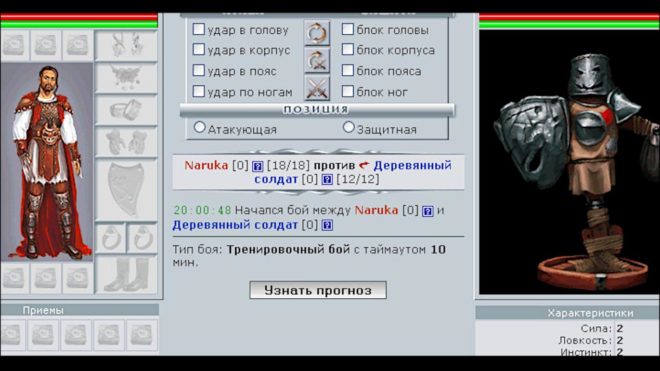Check the 'удар в корпус' attack box
This screenshot has width=660, height=371.
198,49
